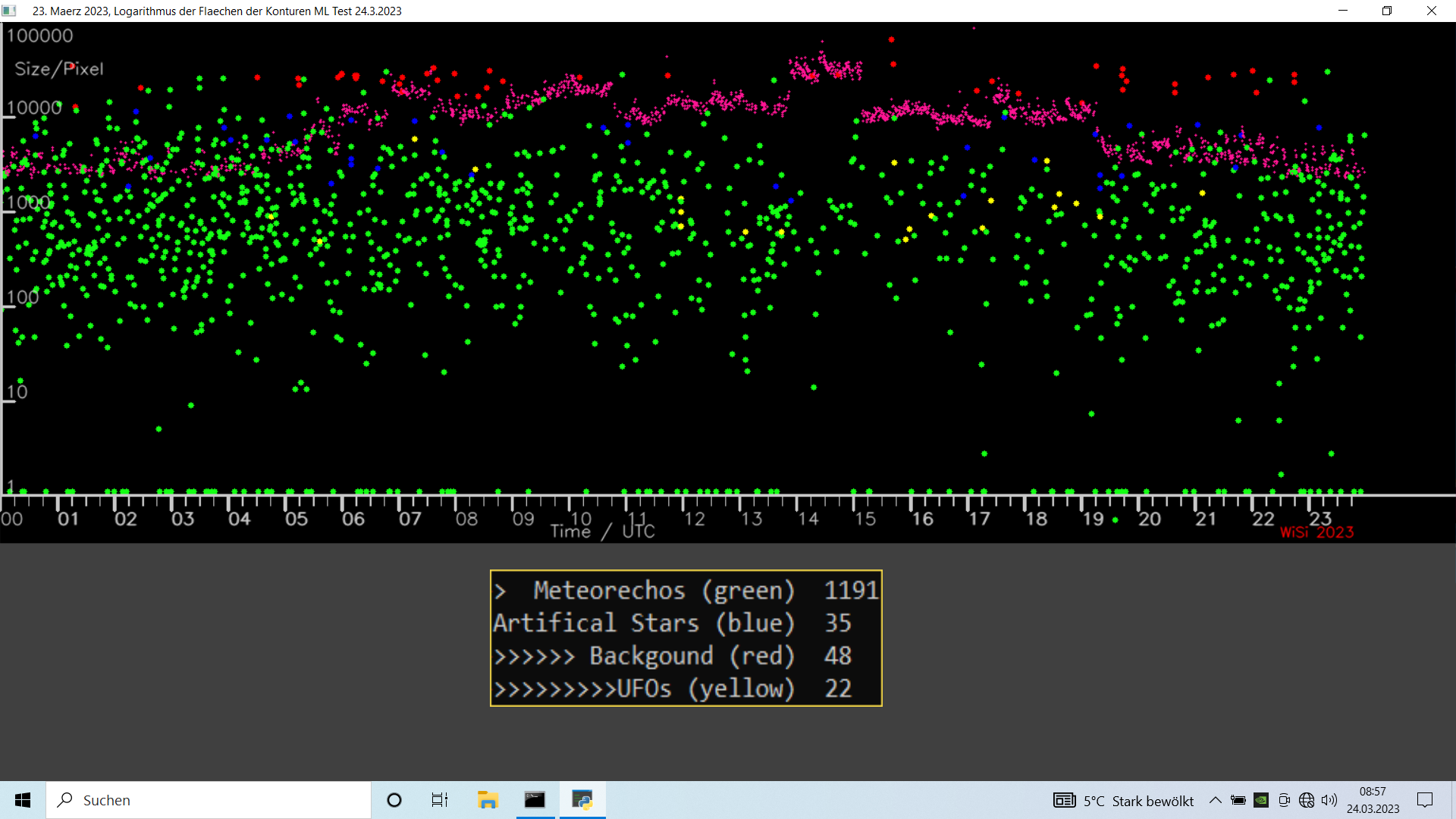Click the hour 14 time axis label
The width and height of the screenshot is (1456, 819).
(x=808, y=519)
